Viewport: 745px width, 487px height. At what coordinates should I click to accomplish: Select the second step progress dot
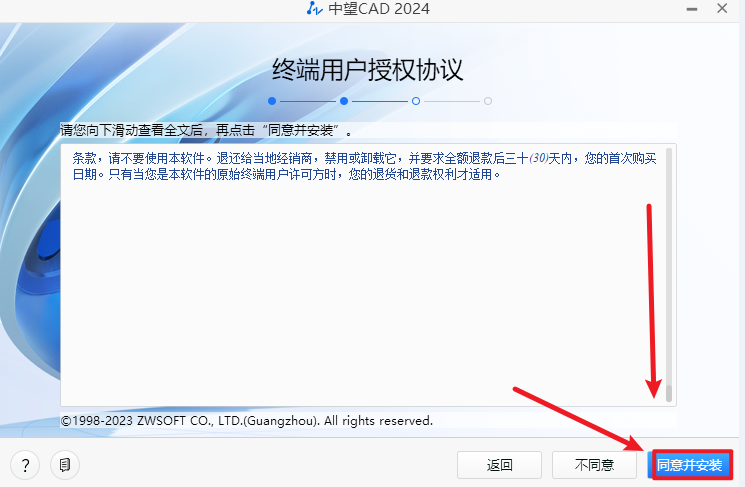click(344, 101)
